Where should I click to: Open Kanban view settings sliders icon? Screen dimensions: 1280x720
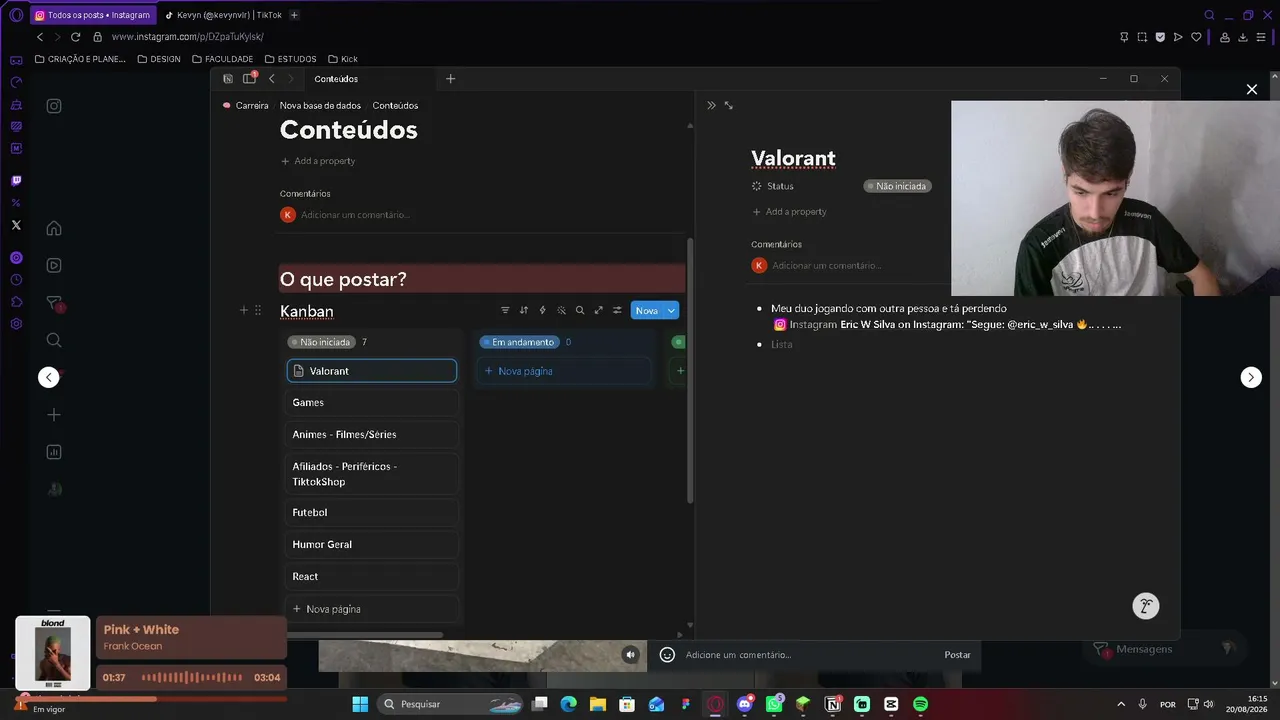(x=617, y=311)
